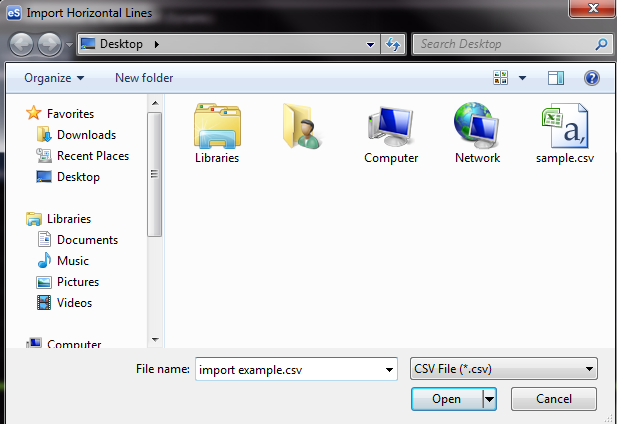Screen dimensions: 617x424
Task: Open the view options dropdown arrow
Action: pos(522,78)
